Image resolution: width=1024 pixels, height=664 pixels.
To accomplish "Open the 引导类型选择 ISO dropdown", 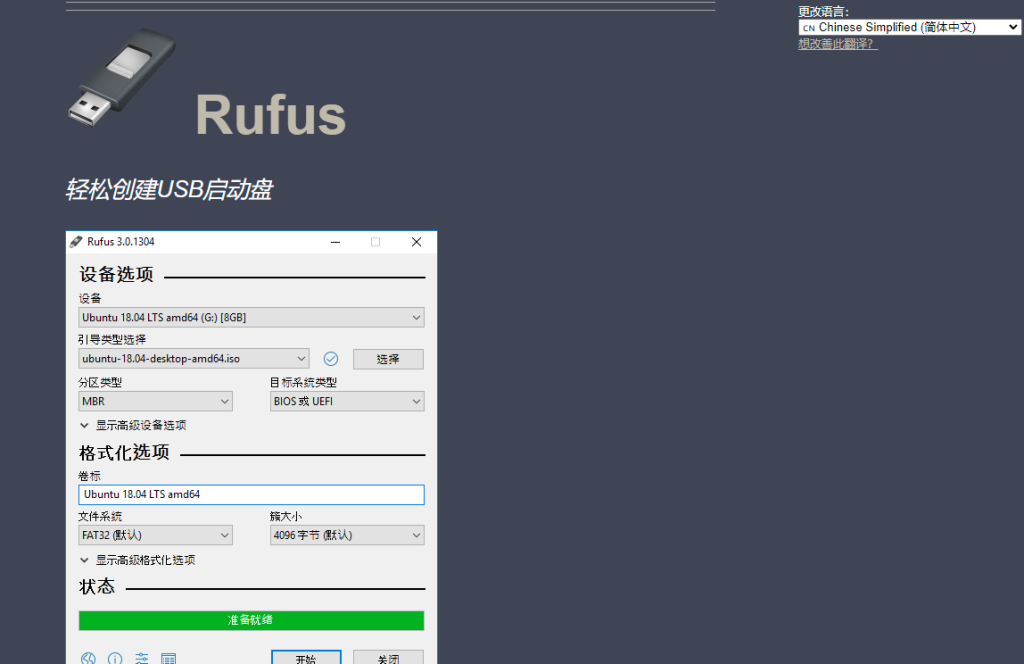I will 193,358.
